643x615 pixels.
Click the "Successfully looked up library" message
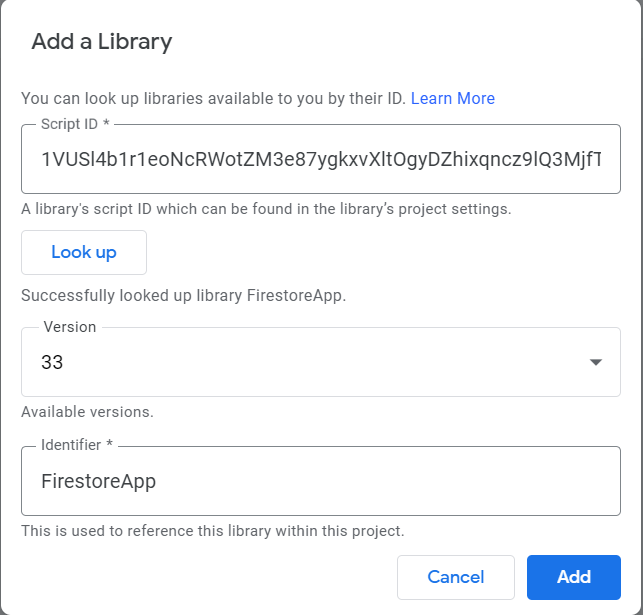pos(182,295)
